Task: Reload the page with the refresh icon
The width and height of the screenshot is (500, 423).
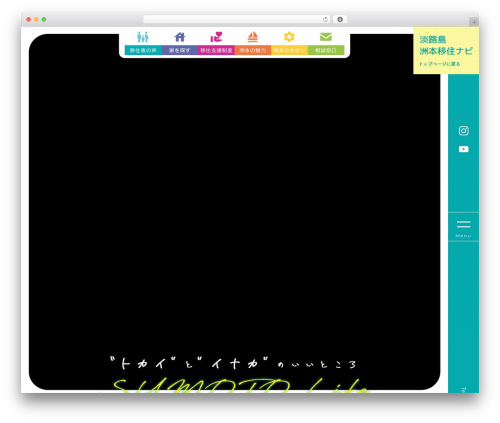Action: click(325, 20)
